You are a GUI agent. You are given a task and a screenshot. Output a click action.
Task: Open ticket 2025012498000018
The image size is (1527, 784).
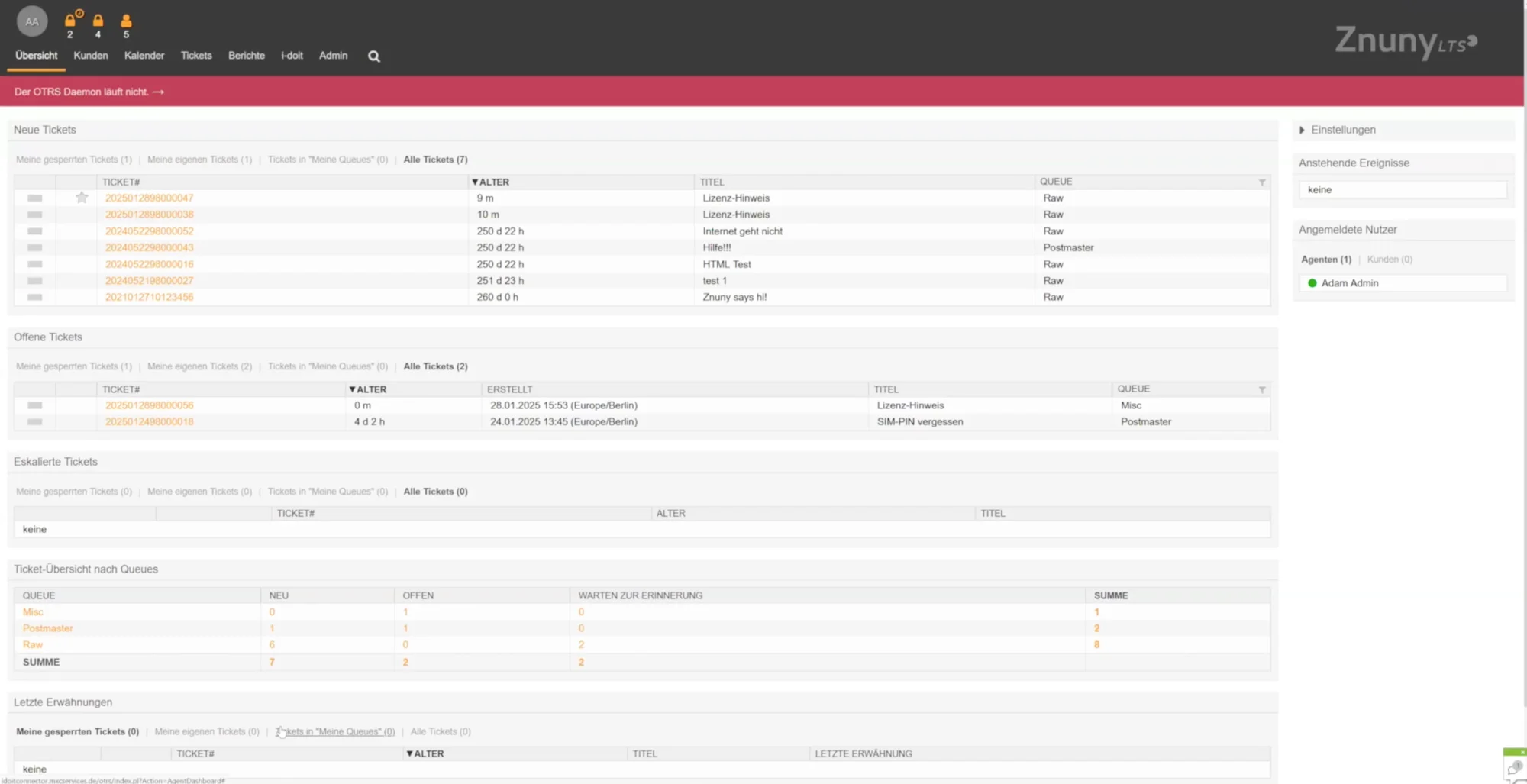(x=150, y=421)
